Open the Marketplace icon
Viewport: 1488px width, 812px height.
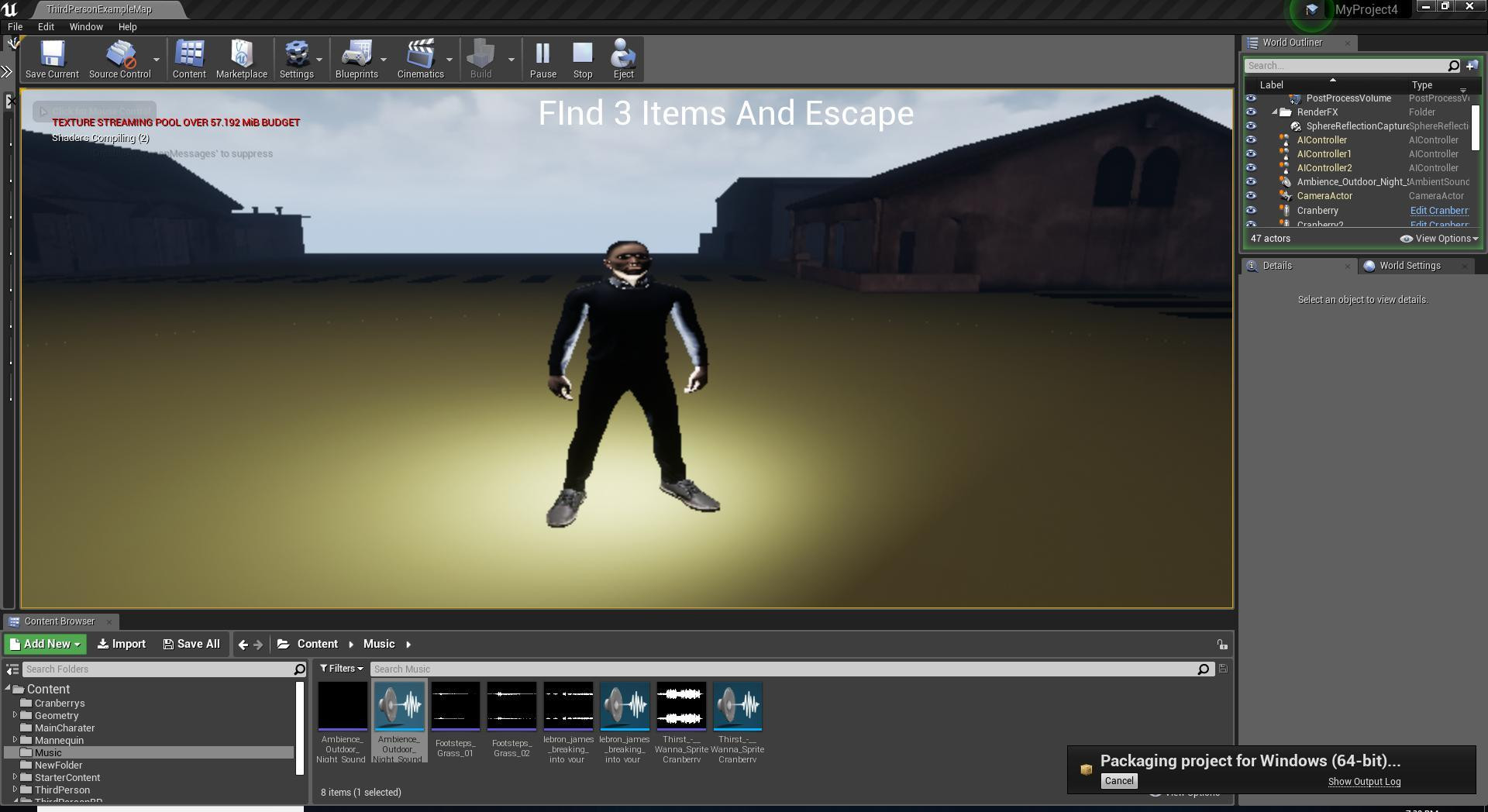pos(241,59)
